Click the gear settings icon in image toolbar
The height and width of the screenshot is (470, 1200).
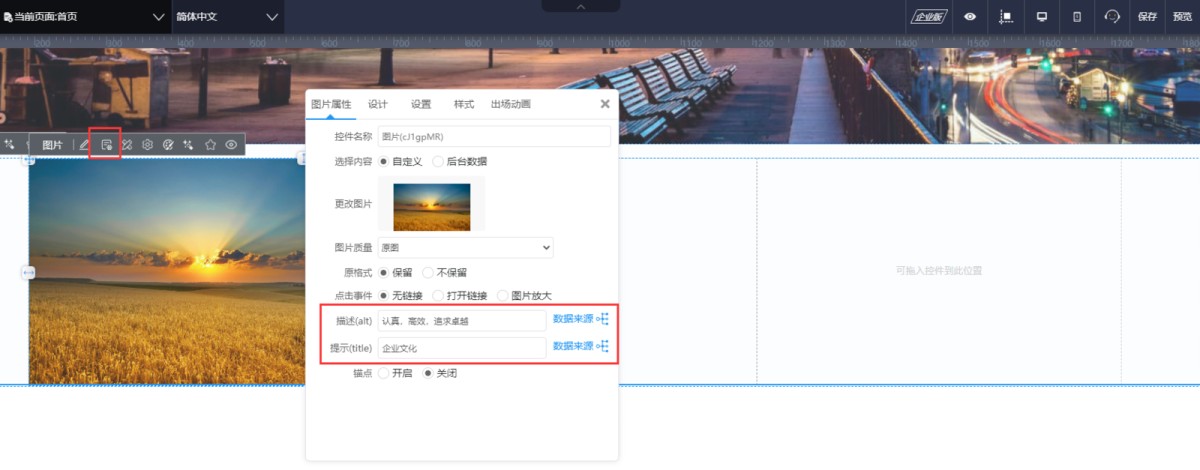coord(147,145)
